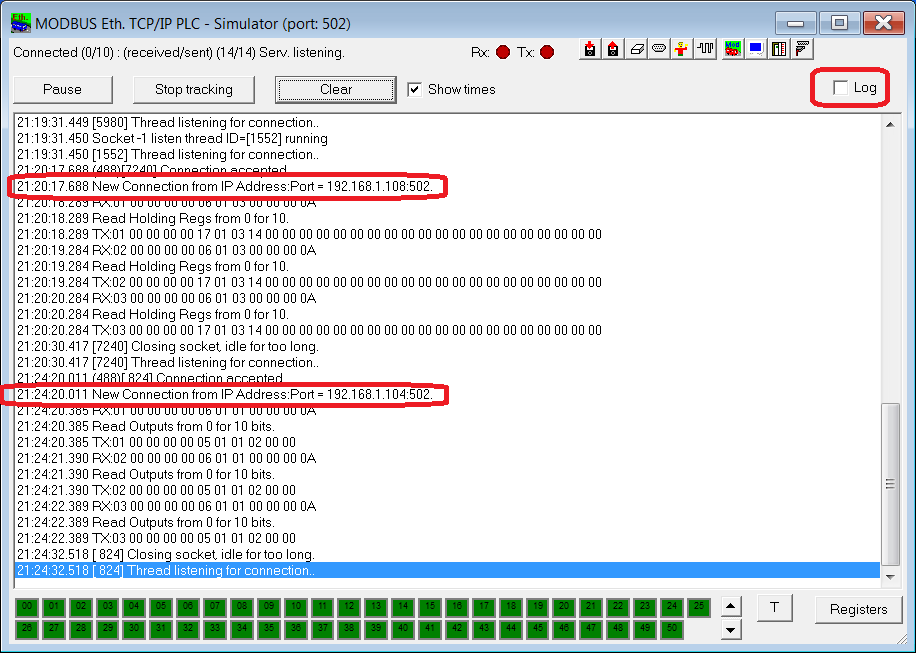This screenshot has width=916, height=653.
Task: Toggle green station indicator 50
Action: pos(672,629)
